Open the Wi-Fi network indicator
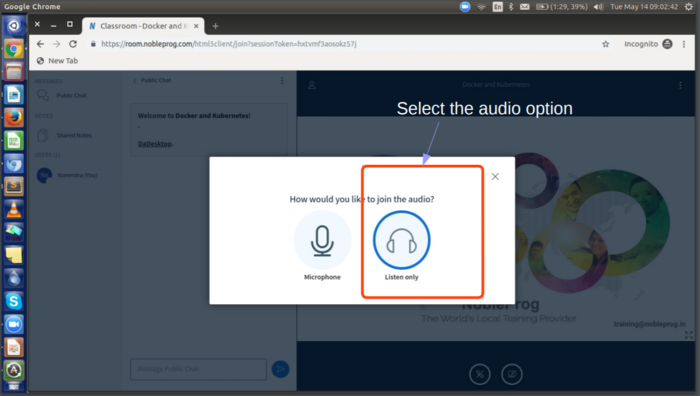The height and width of the screenshot is (396, 700). (x=481, y=7)
